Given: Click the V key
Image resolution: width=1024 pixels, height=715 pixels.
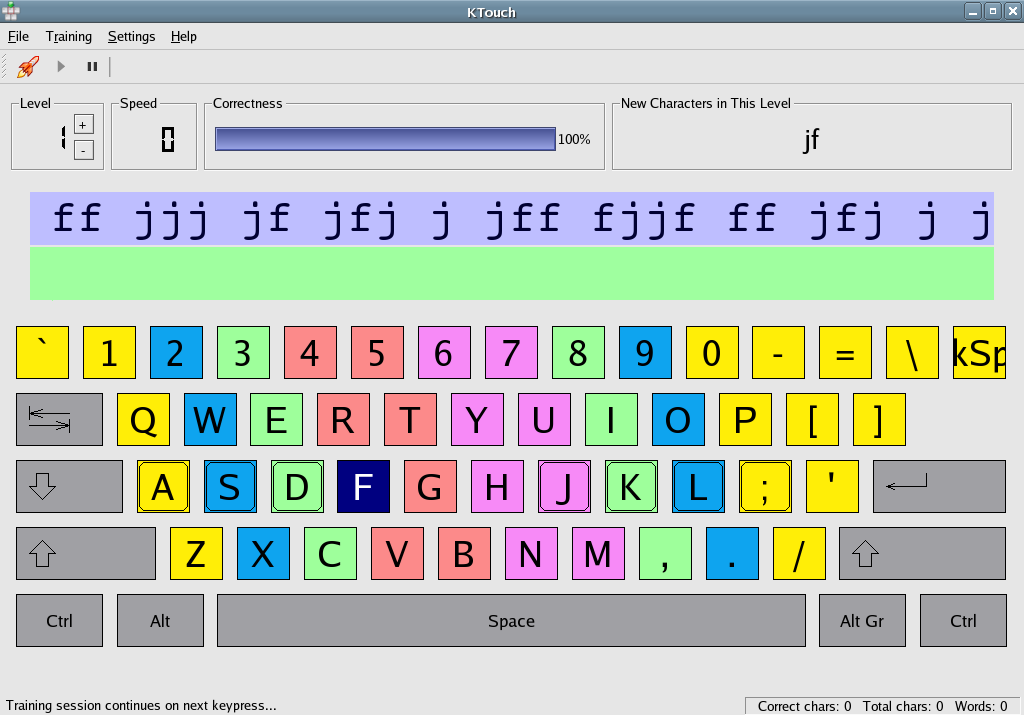Looking at the screenshot, I should pos(397,554).
